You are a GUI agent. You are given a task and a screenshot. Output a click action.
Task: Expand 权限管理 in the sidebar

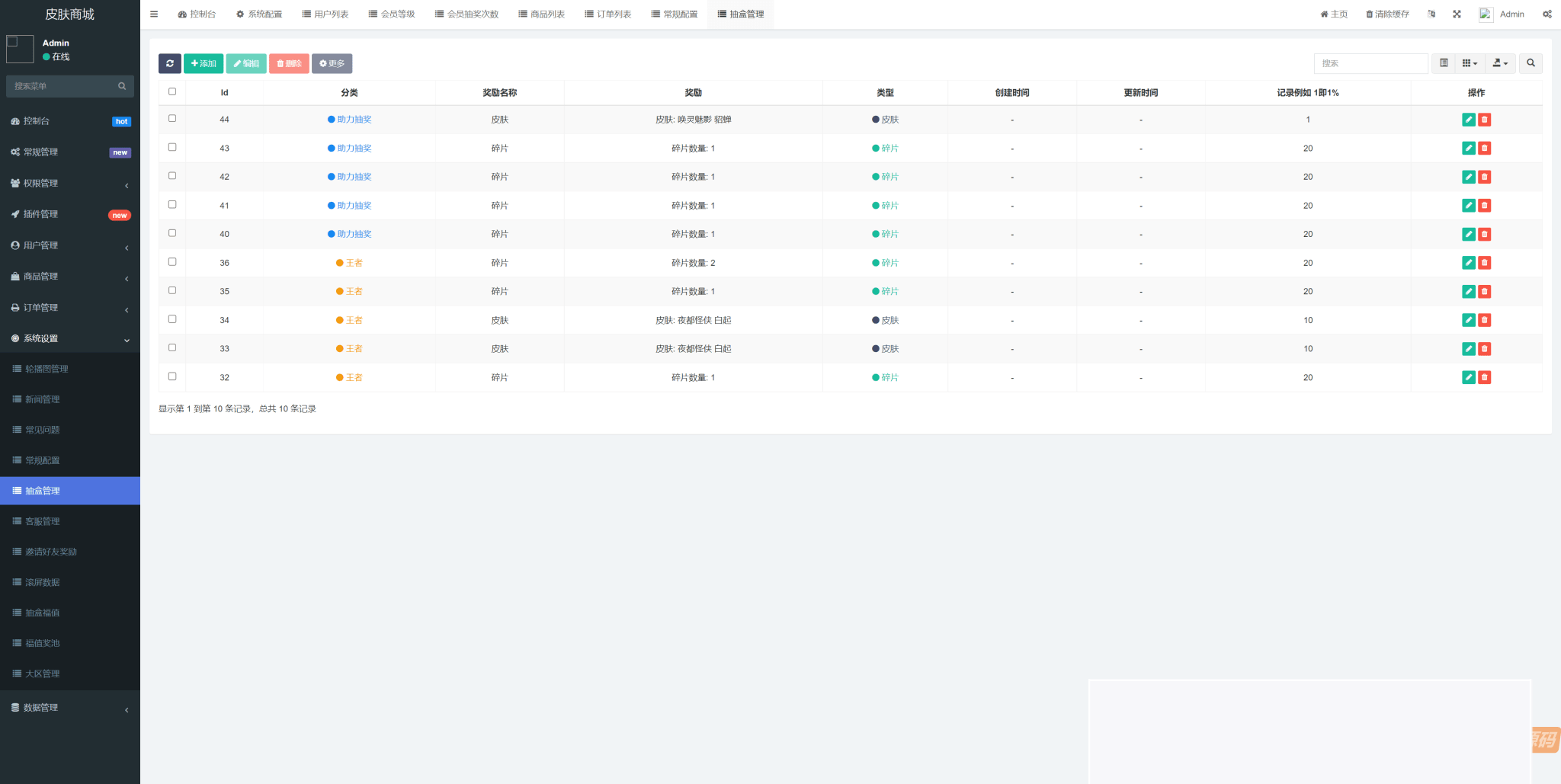[70, 184]
